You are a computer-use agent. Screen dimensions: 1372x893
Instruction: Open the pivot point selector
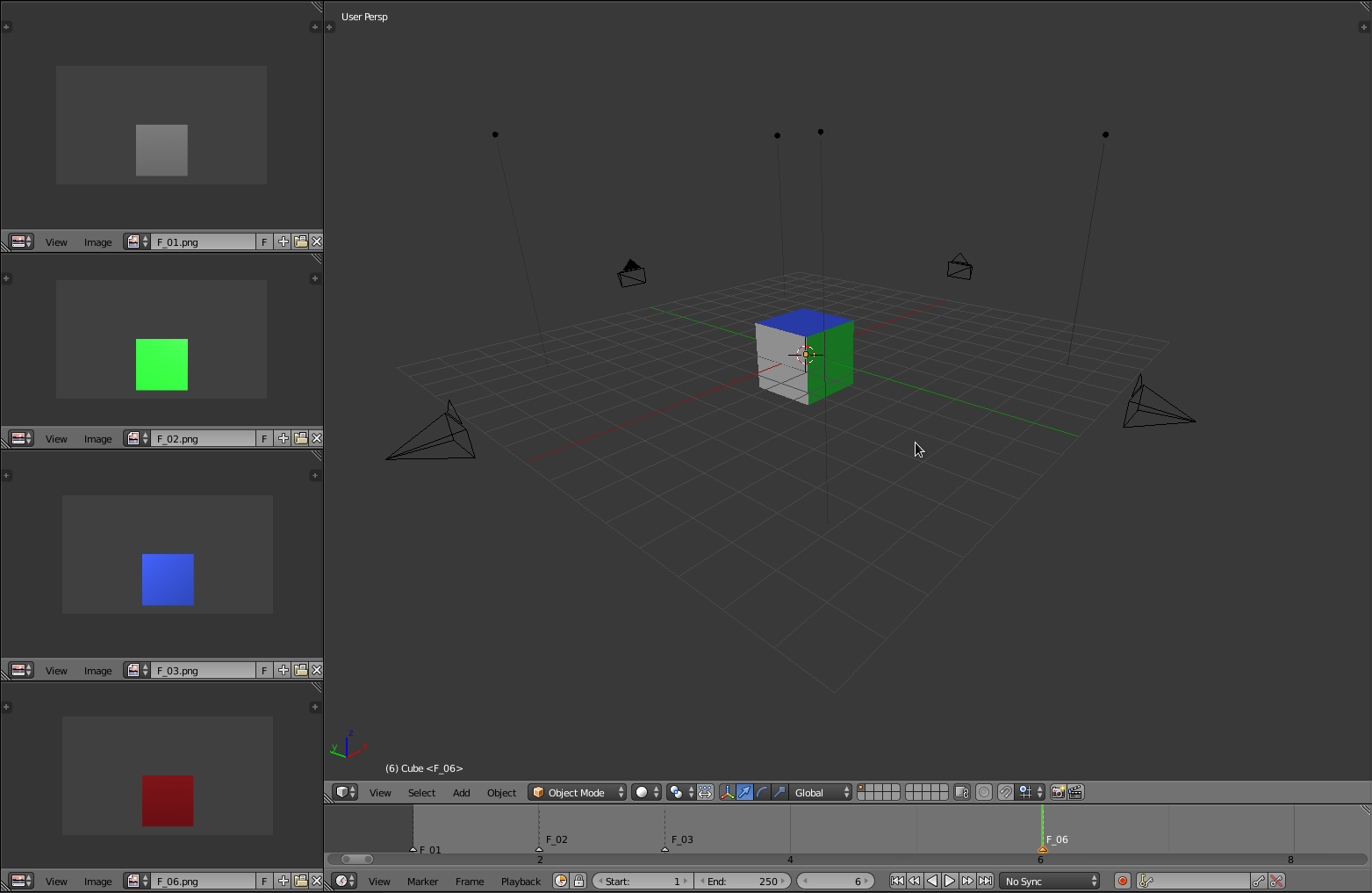[680, 792]
